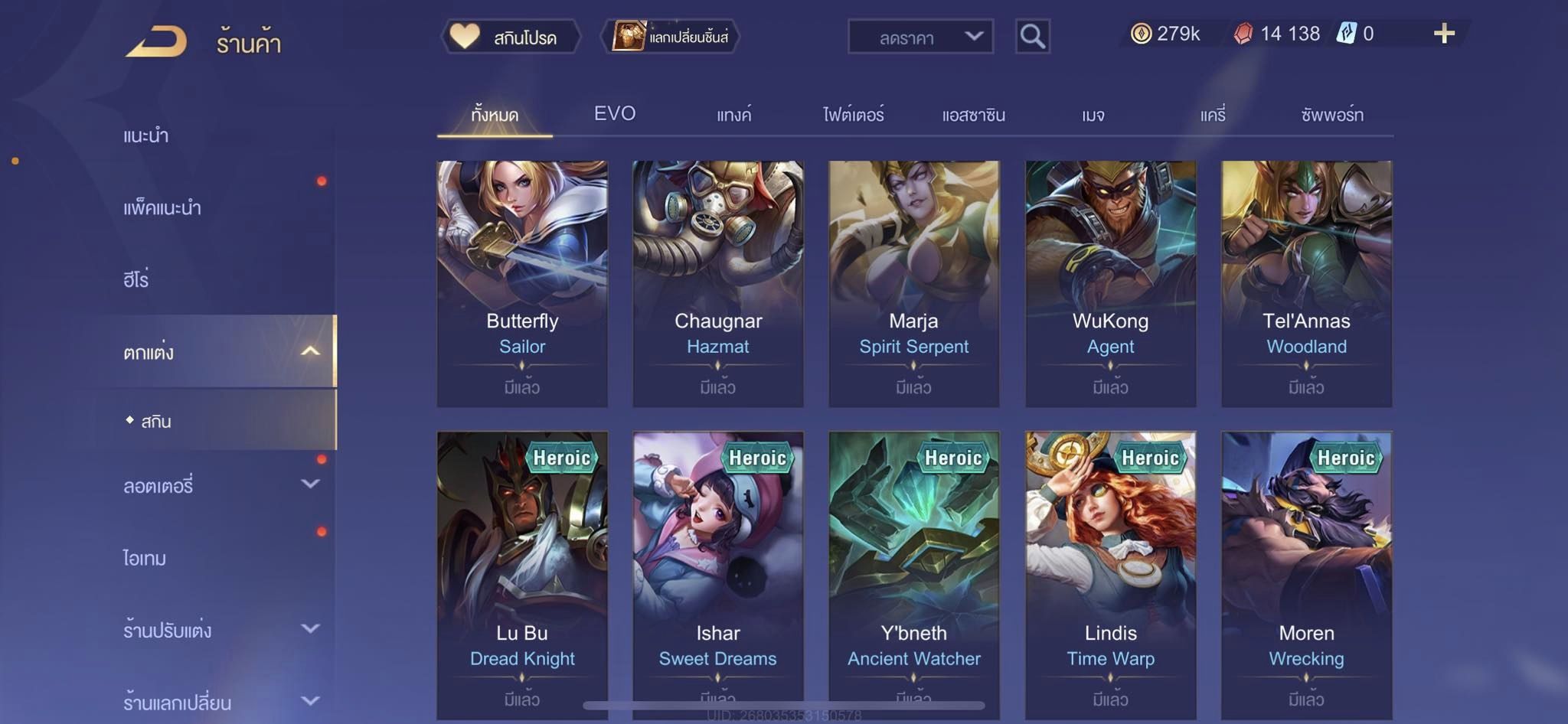The image size is (1568, 724).
Task: Switch to the แอสซาซิน tab
Action: click(973, 115)
